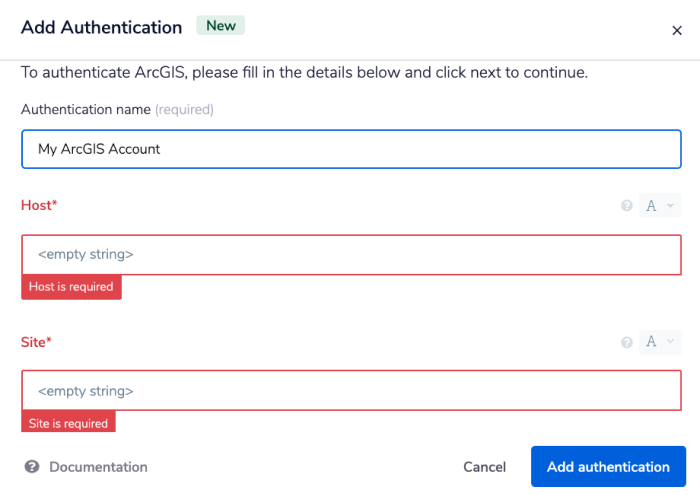Image resolution: width=700 pixels, height=495 pixels.
Task: Click the red Site field label
Action: tap(36, 342)
